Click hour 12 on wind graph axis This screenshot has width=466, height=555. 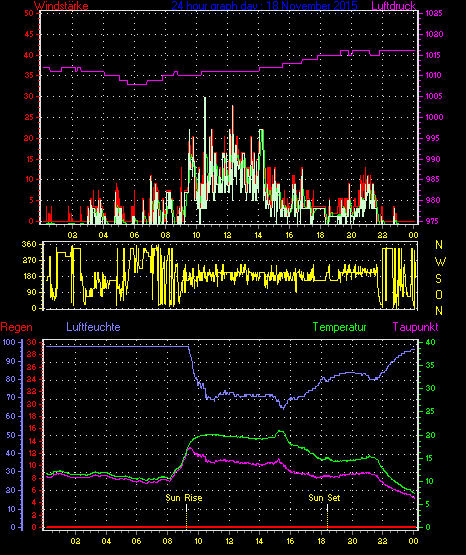(227, 235)
